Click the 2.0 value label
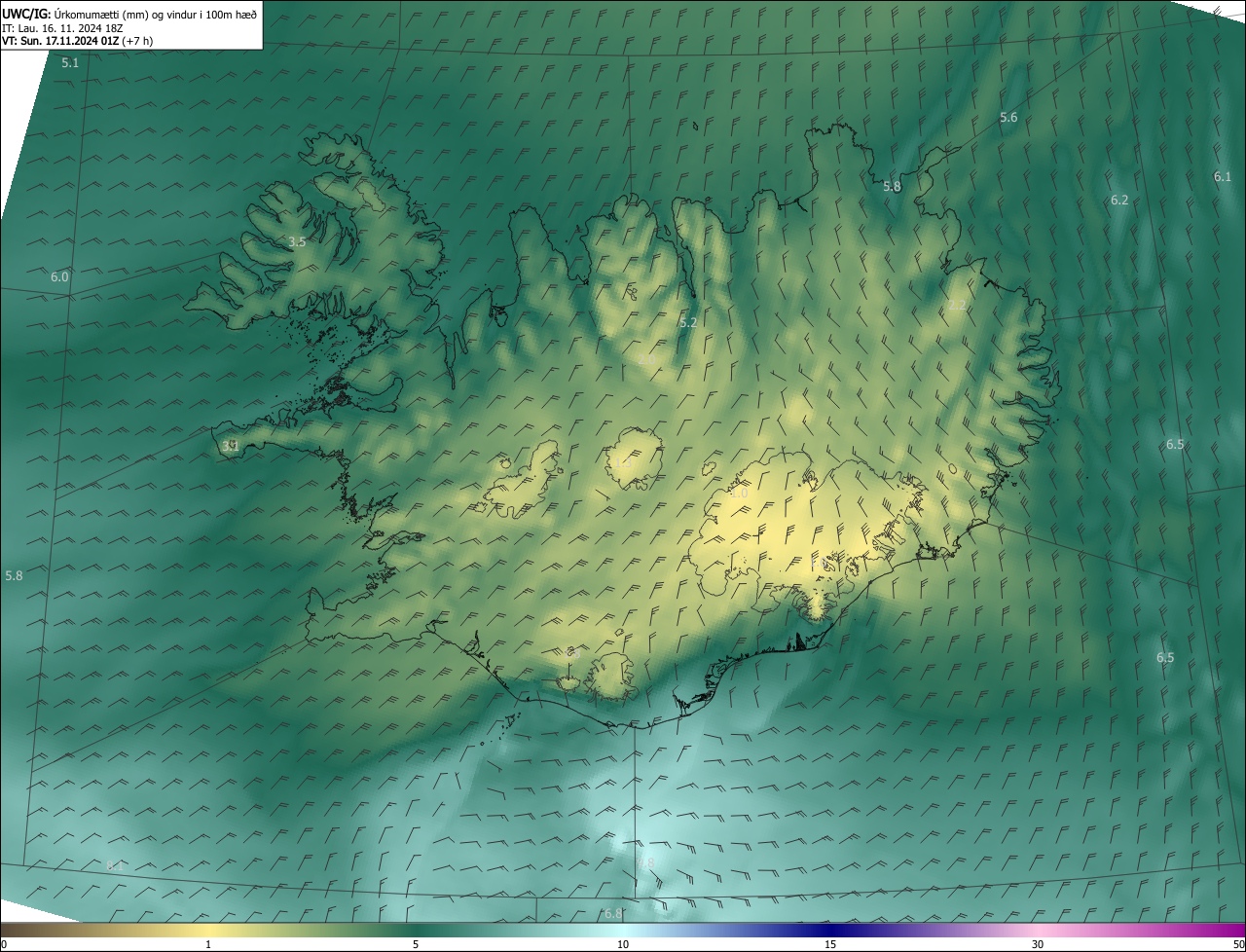The height and width of the screenshot is (952, 1246). click(647, 361)
